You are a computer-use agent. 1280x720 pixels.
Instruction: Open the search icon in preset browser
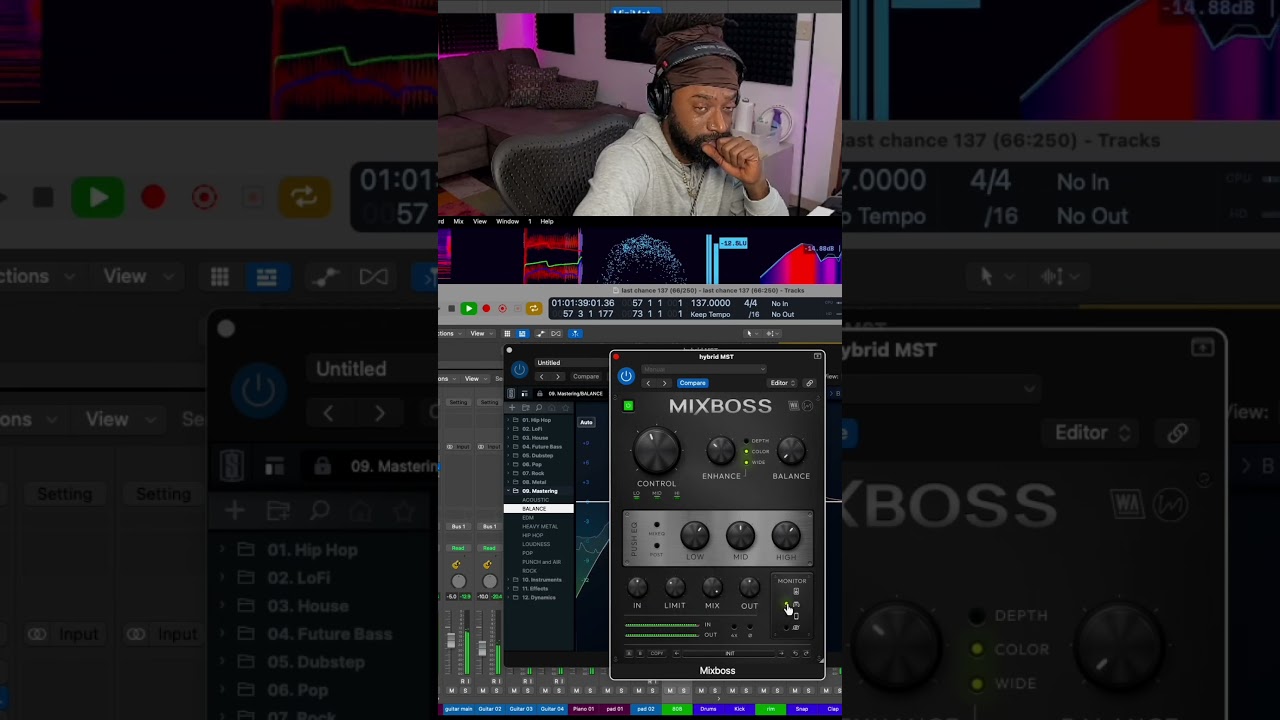(538, 408)
